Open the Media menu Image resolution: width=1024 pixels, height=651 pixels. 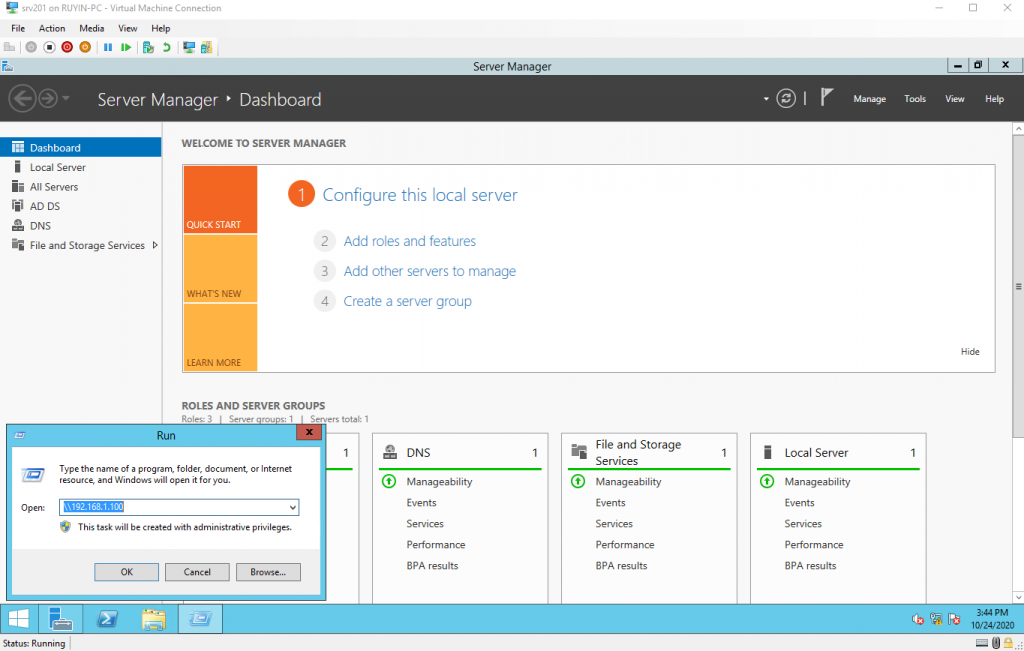91,28
